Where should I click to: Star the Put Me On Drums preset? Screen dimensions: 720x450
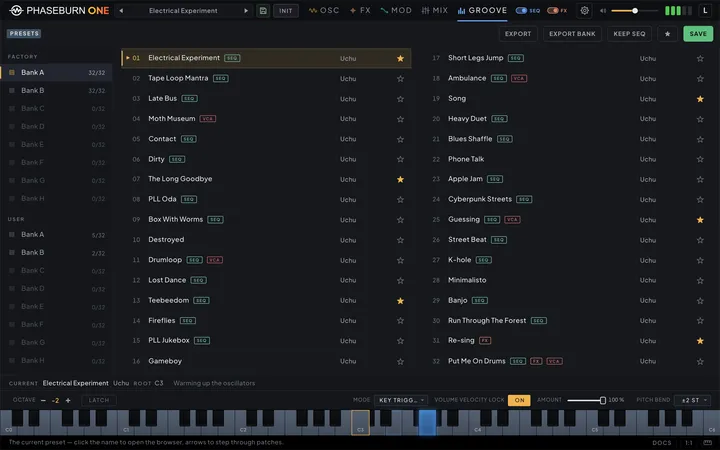click(700, 361)
